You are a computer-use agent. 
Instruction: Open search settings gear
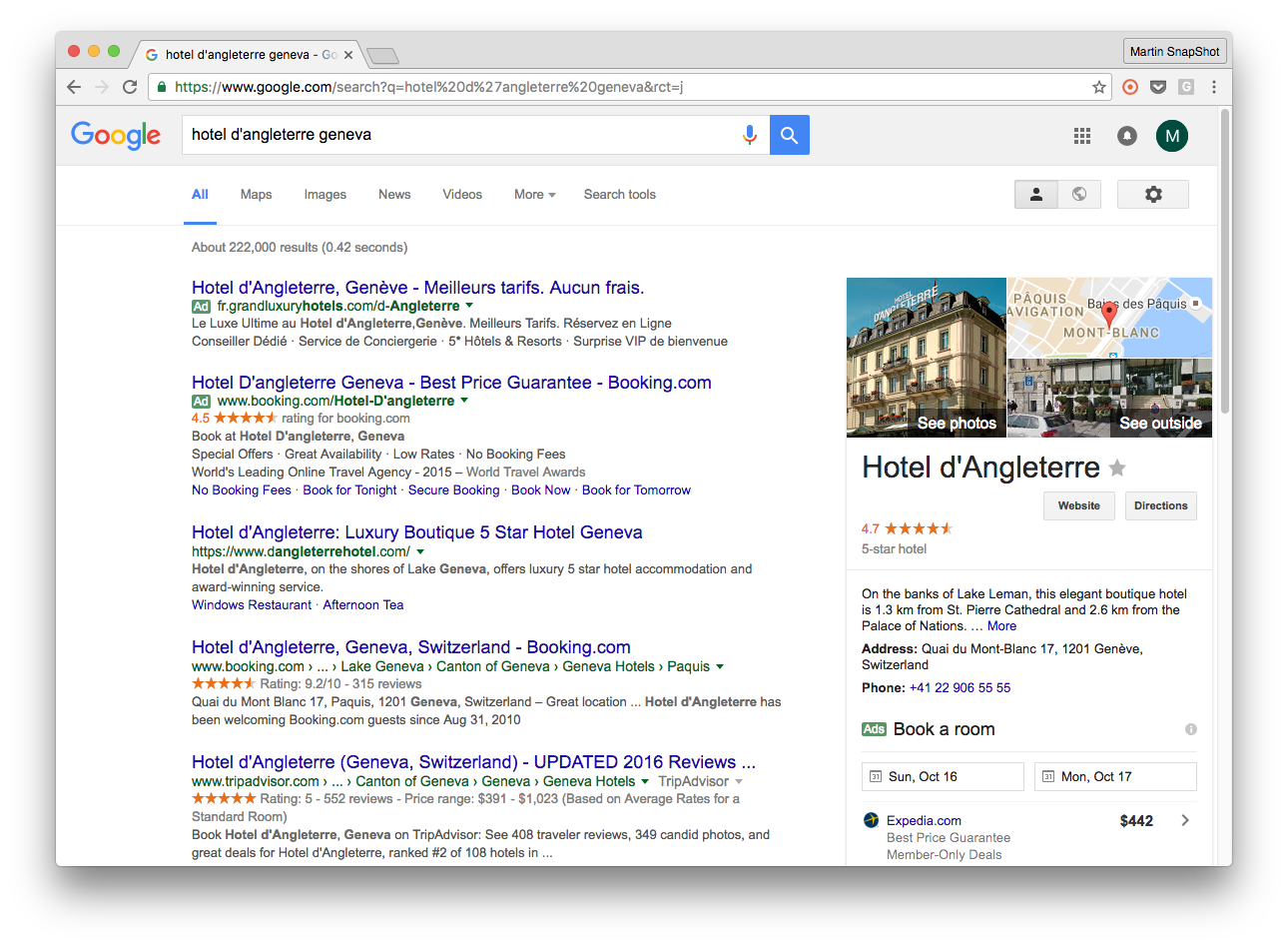(1153, 194)
